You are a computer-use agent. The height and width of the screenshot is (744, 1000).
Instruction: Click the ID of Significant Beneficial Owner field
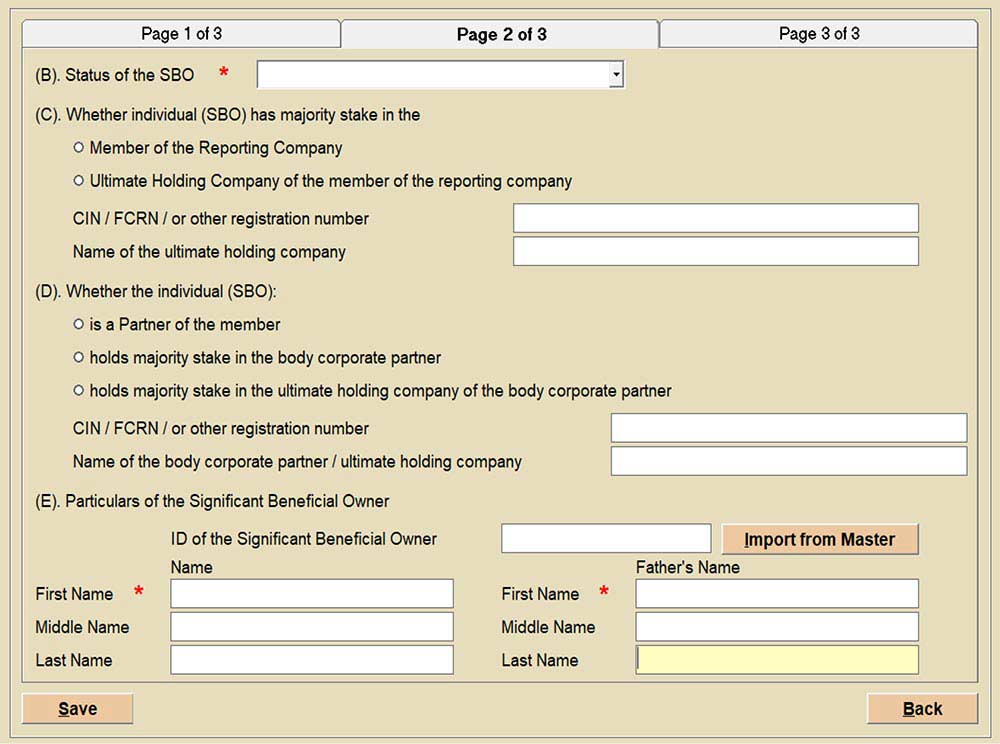[605, 538]
